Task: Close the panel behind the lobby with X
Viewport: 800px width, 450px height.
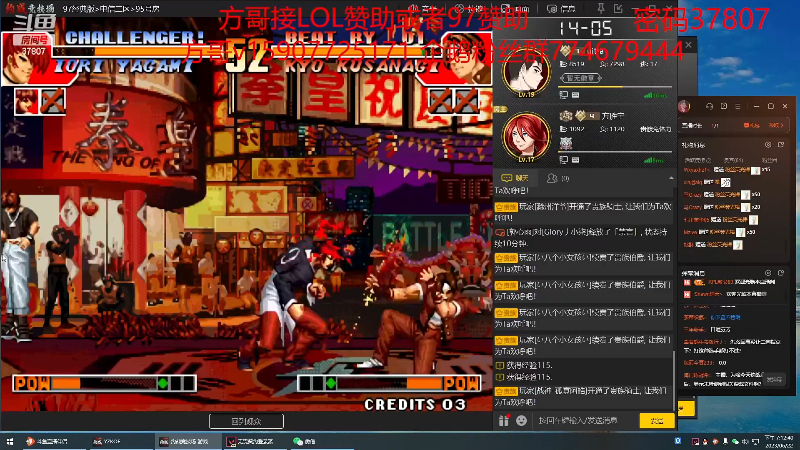Action: click(x=688, y=45)
